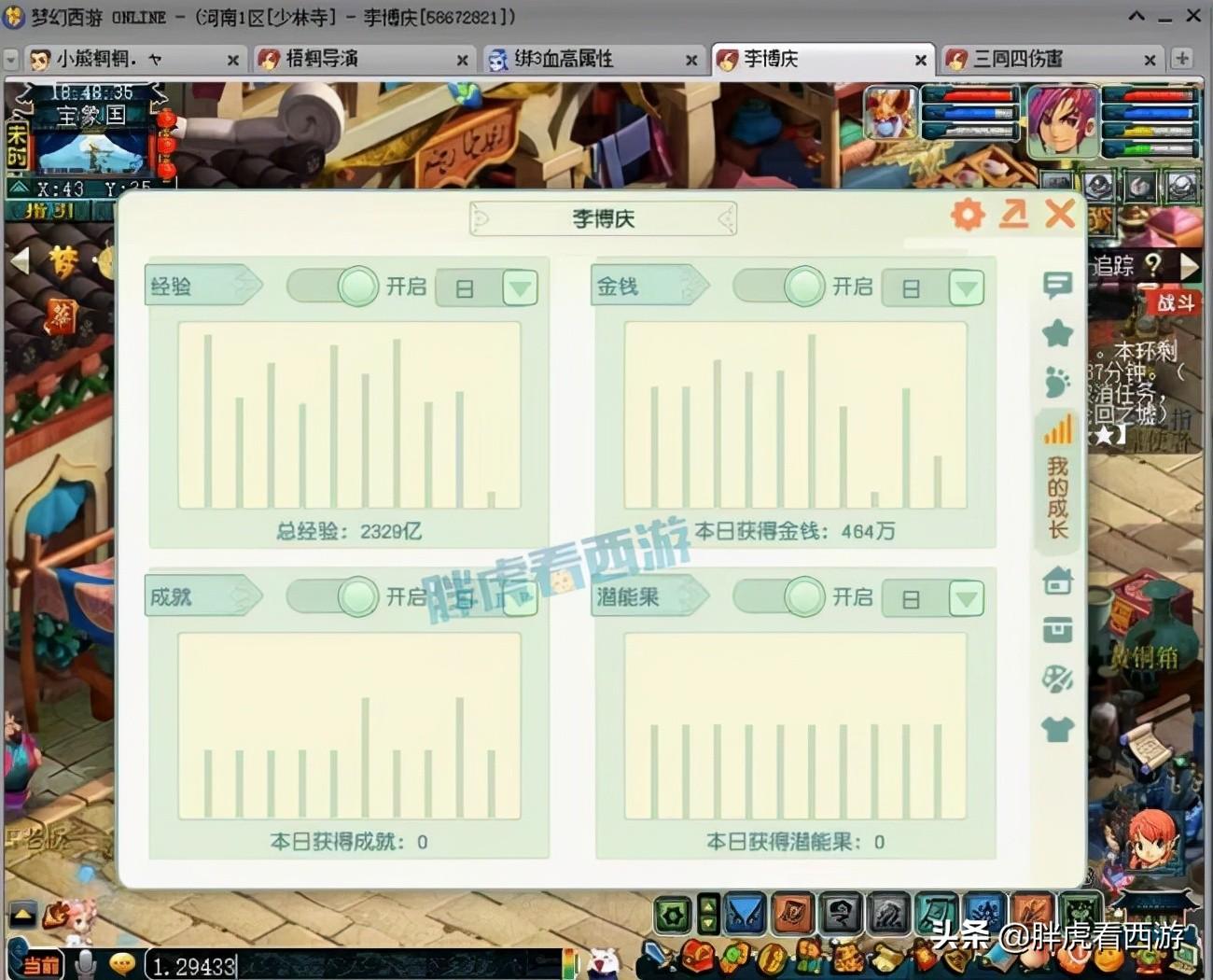
Task: Open the paw print pet sidebar icon
Action: [1057, 381]
